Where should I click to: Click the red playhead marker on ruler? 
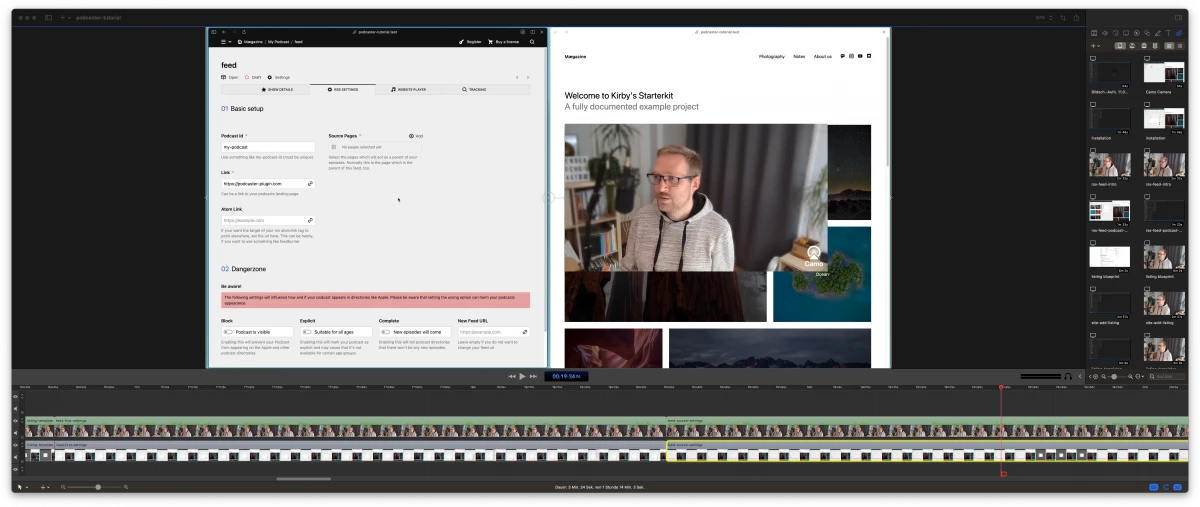[x=1001, y=387]
